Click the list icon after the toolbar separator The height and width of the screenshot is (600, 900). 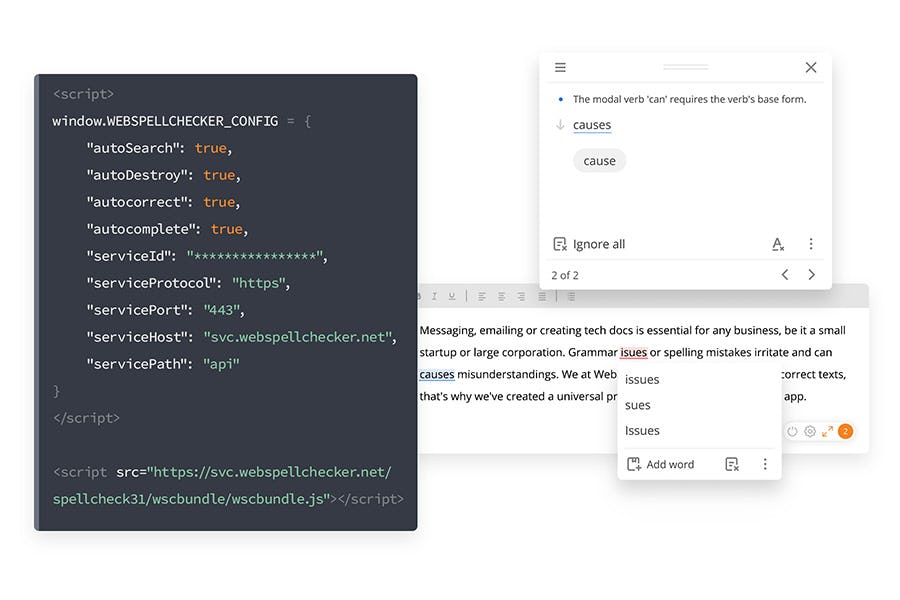(571, 296)
